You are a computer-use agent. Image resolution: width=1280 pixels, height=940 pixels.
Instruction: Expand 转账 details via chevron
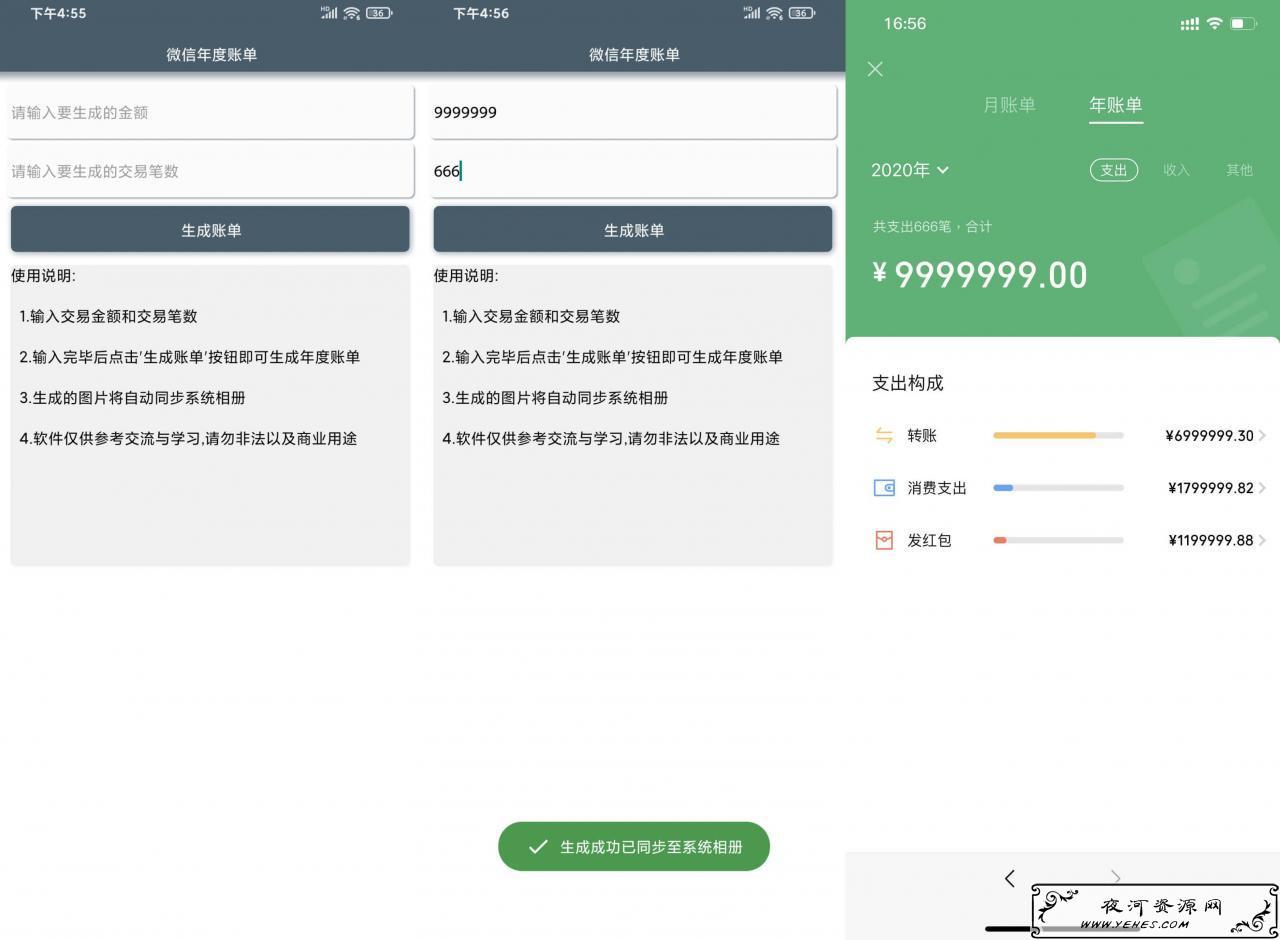coord(1263,435)
